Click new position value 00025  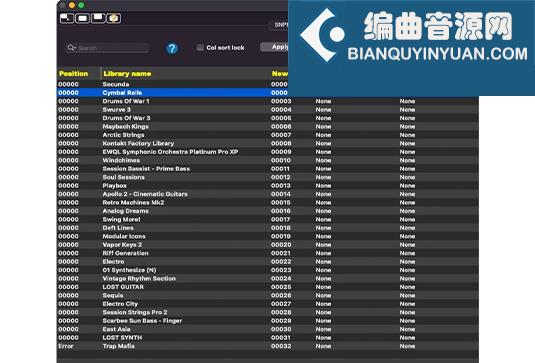coord(281,287)
